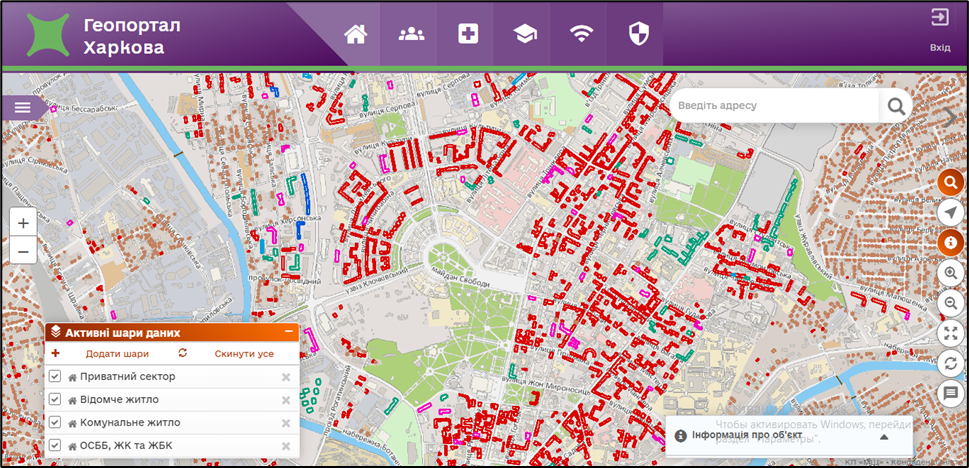This screenshot has height=468, width=969.
Task: Collapse the Активні шари даних panel
Action: (289, 331)
